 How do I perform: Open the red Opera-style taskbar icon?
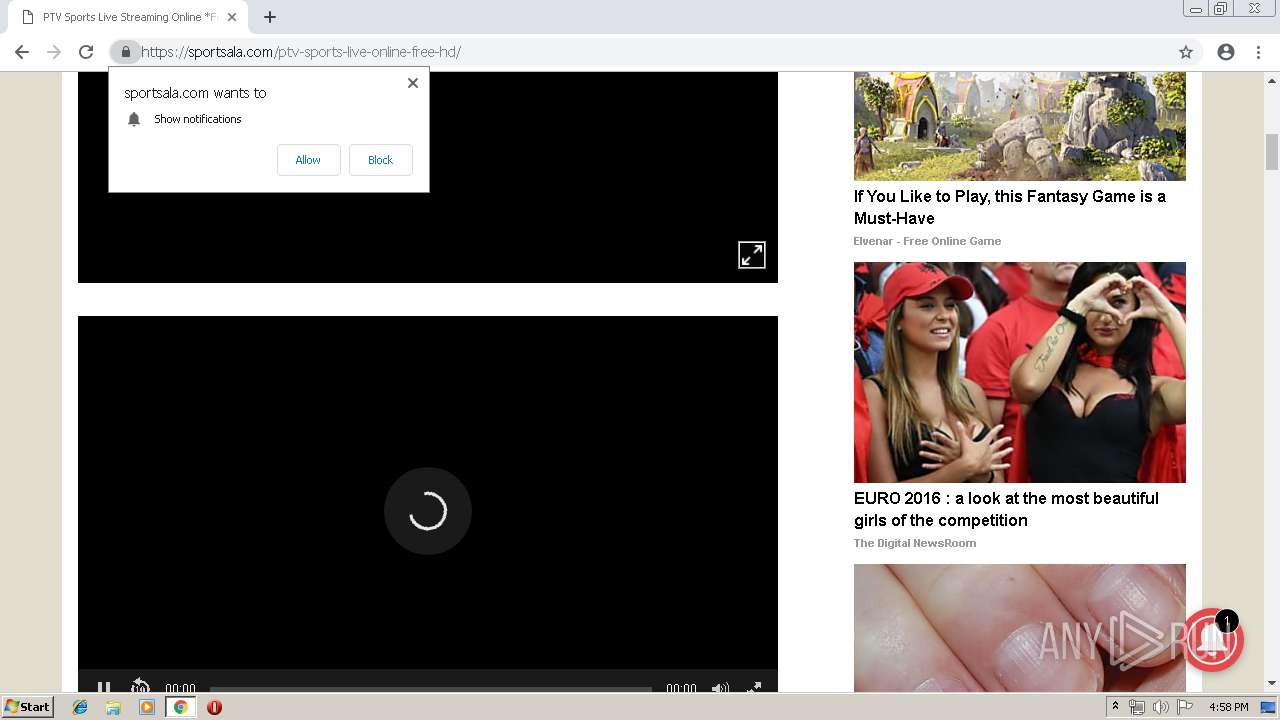[x=214, y=707]
